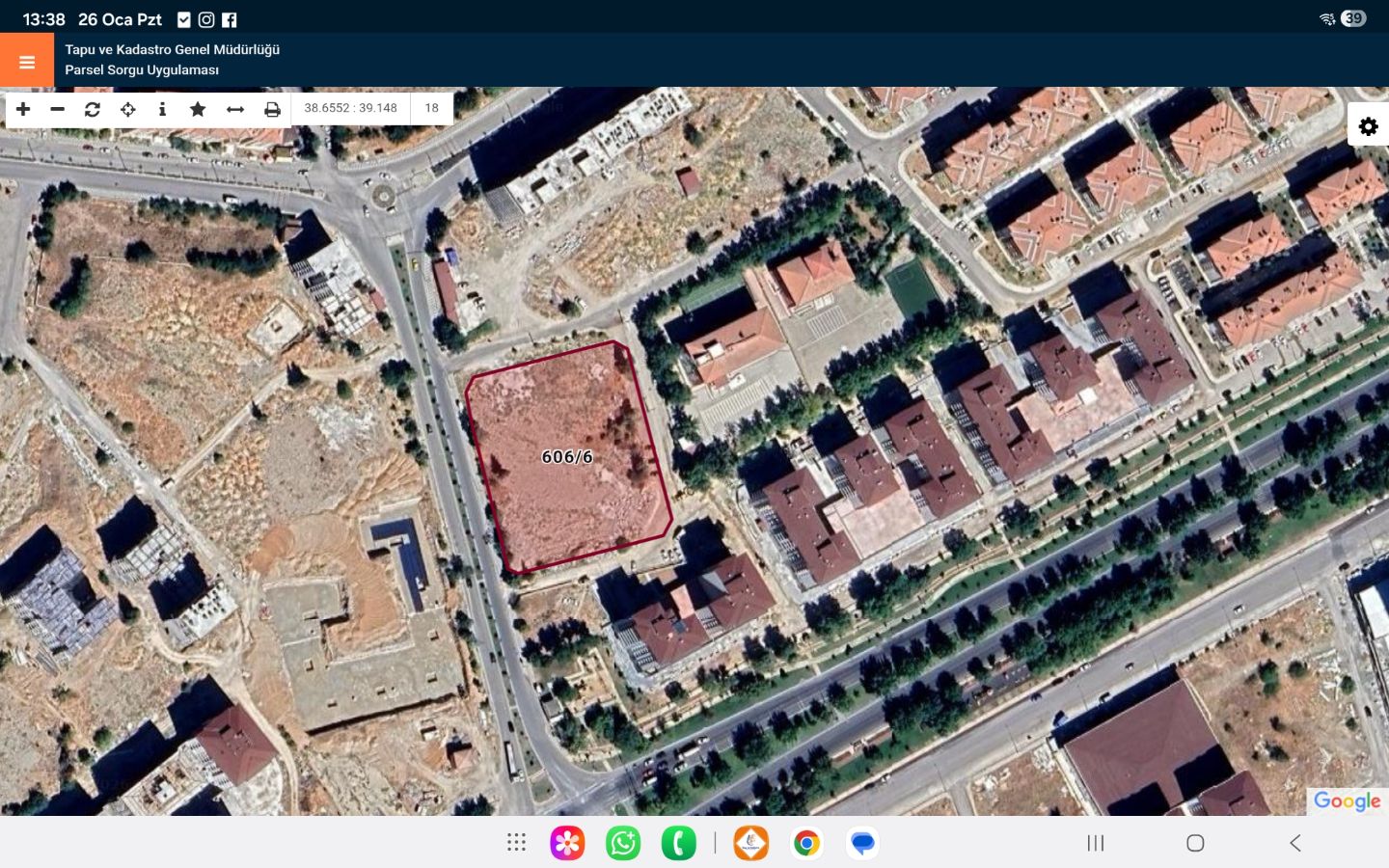Locate my position with the crosshair icon
The image size is (1389, 868).
(x=127, y=109)
